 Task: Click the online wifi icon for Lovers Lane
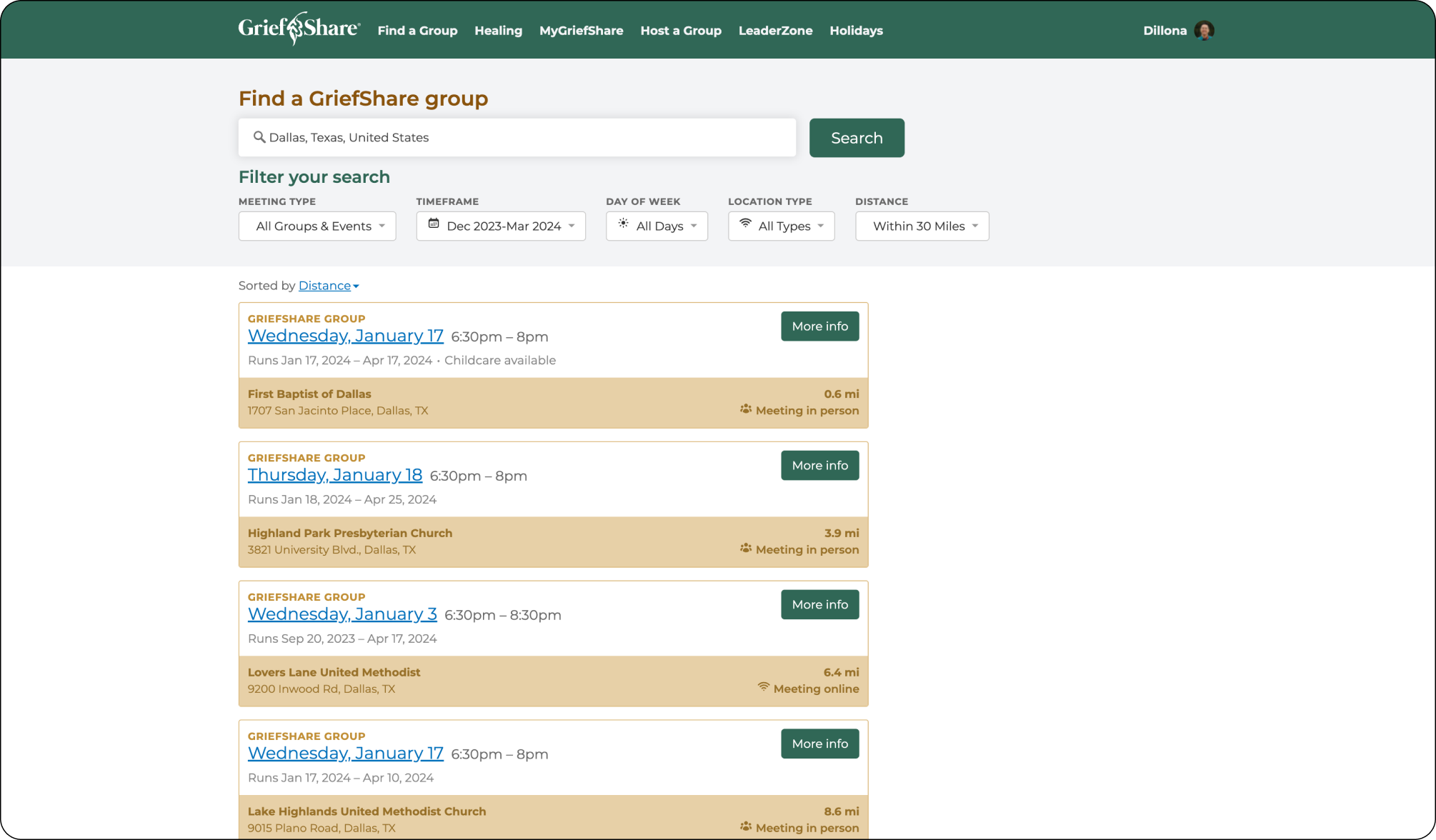pyautogui.click(x=764, y=688)
